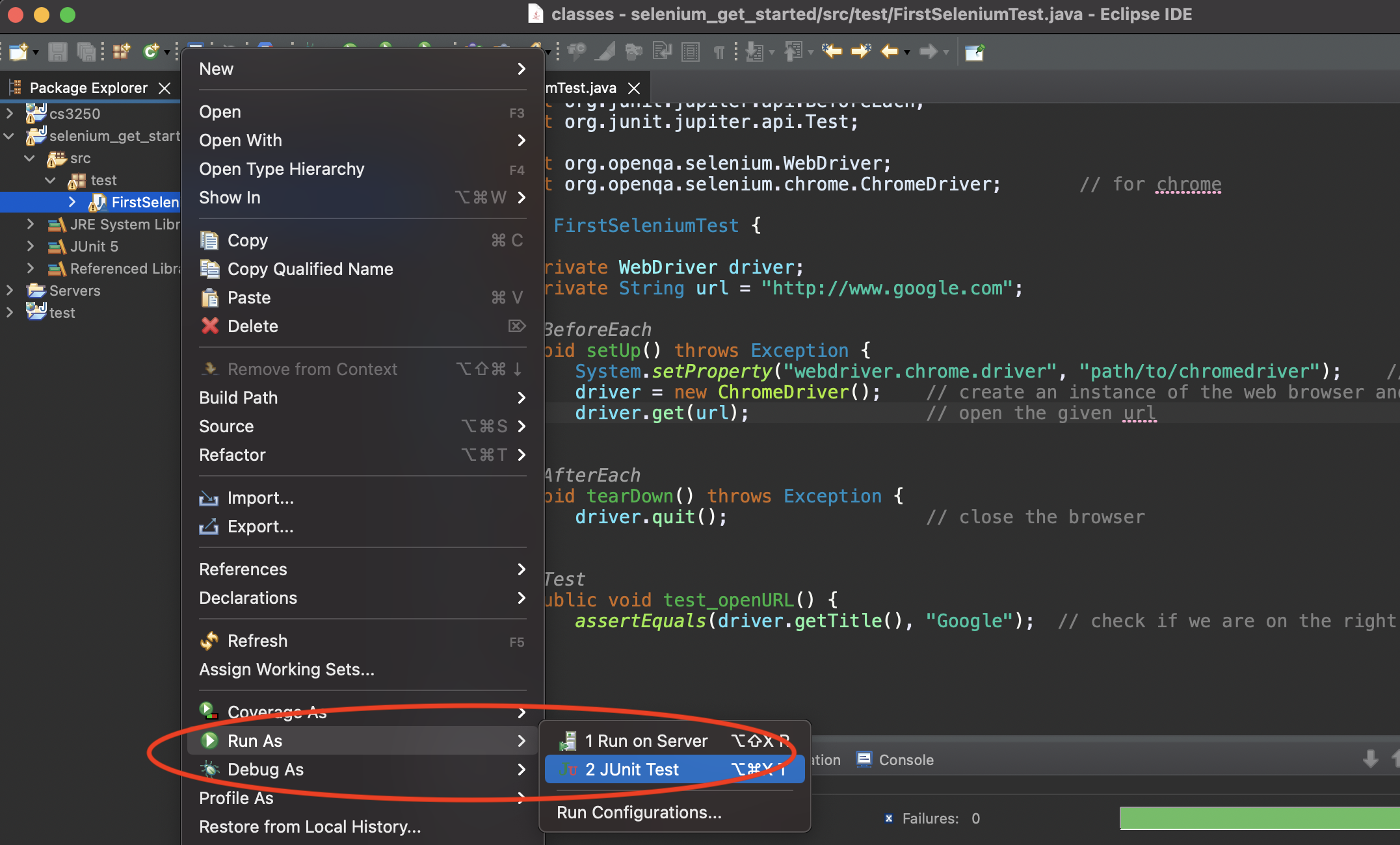Image resolution: width=1400 pixels, height=845 pixels.
Task: Toggle the Pin Editor icon
Action: [975, 51]
